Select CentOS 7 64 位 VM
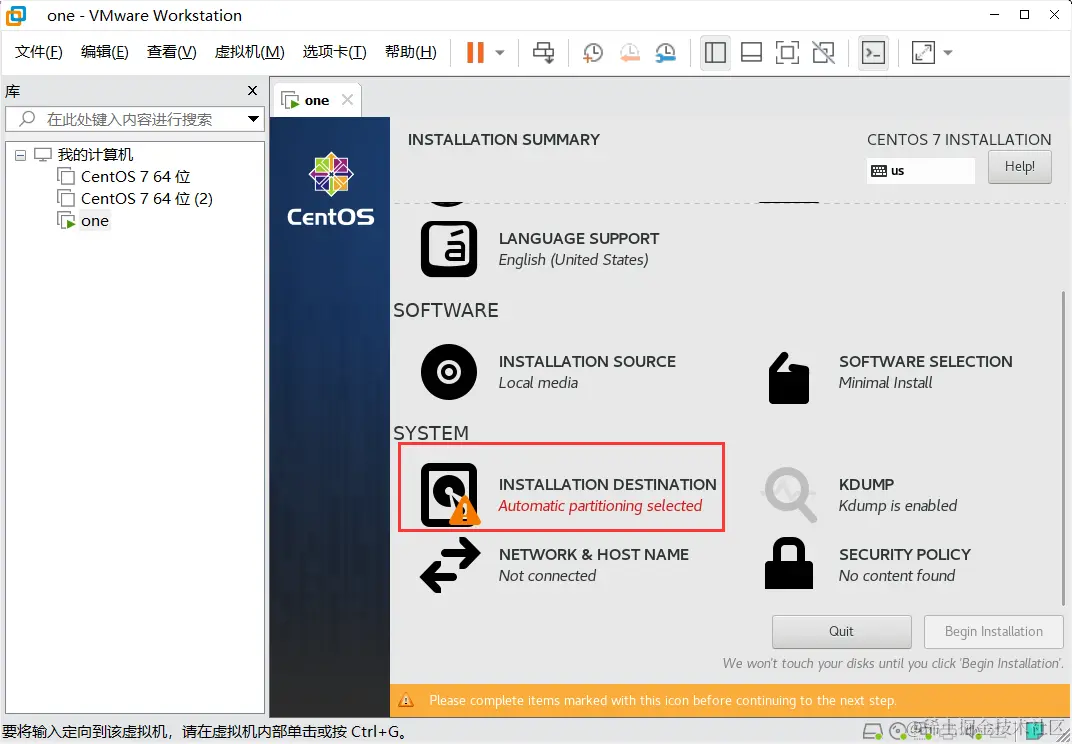The image size is (1072, 744). [135, 176]
